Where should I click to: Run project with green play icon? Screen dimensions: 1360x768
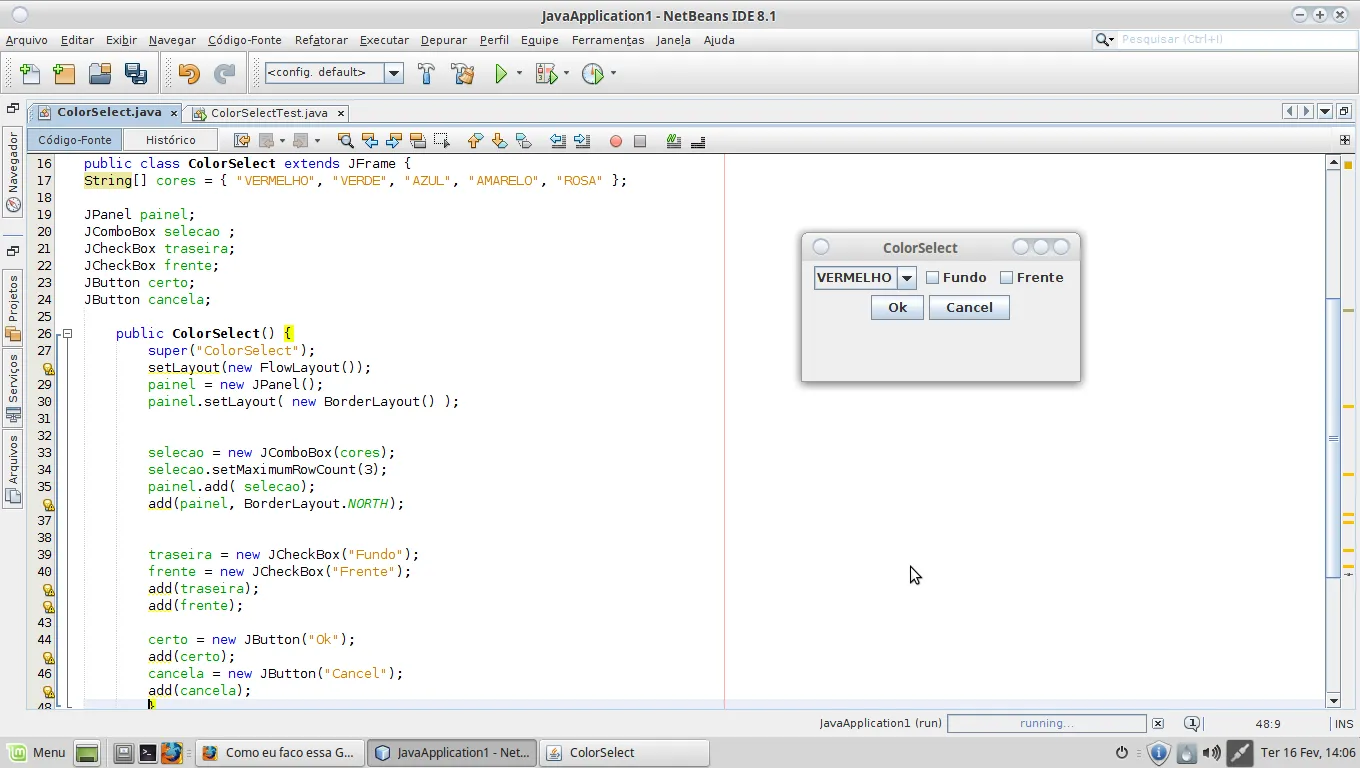click(x=501, y=74)
